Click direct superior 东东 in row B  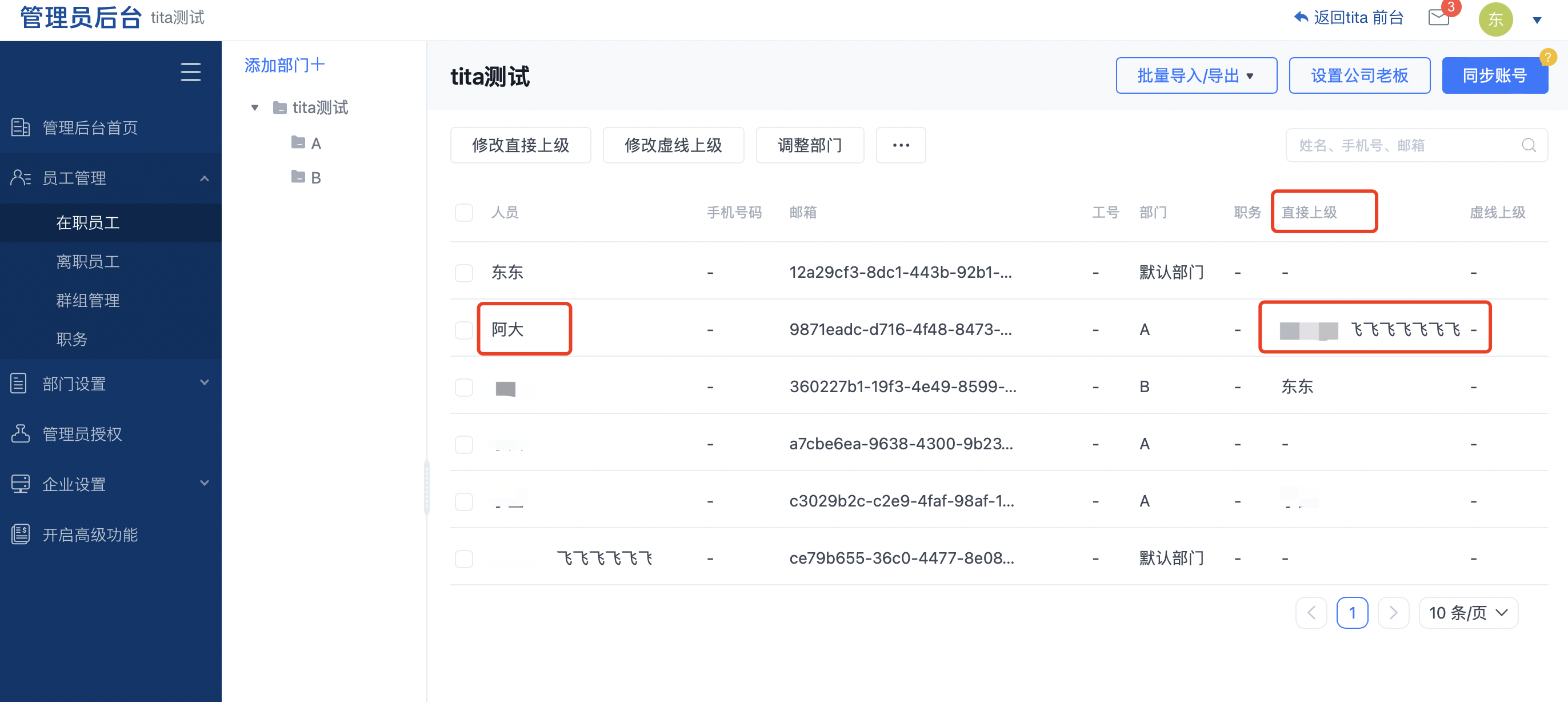tap(1297, 386)
